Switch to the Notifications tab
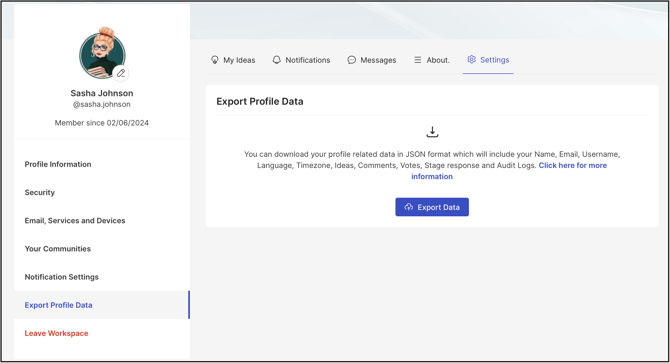 301,60
